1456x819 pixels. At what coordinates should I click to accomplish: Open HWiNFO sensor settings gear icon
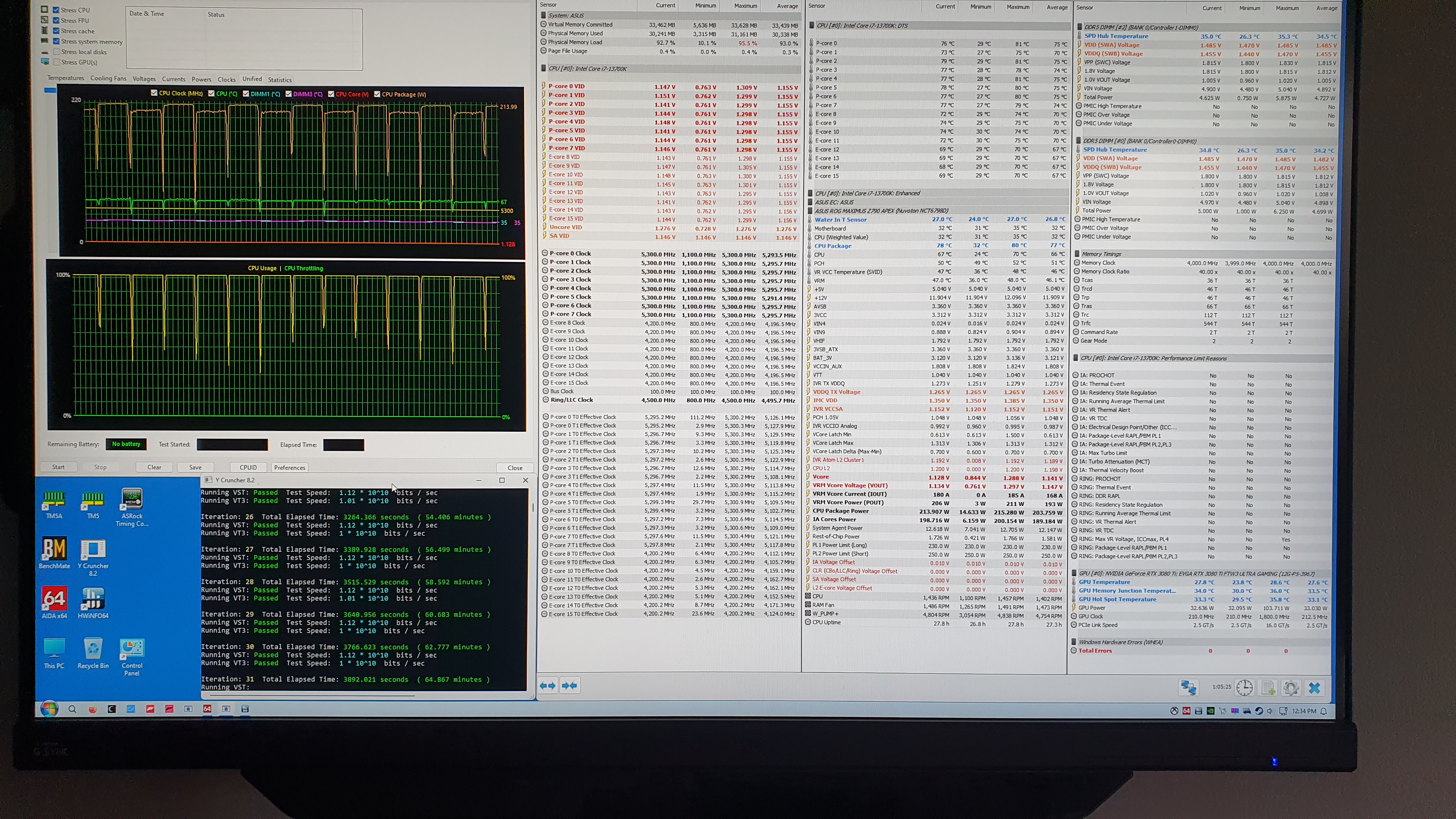point(1291,688)
